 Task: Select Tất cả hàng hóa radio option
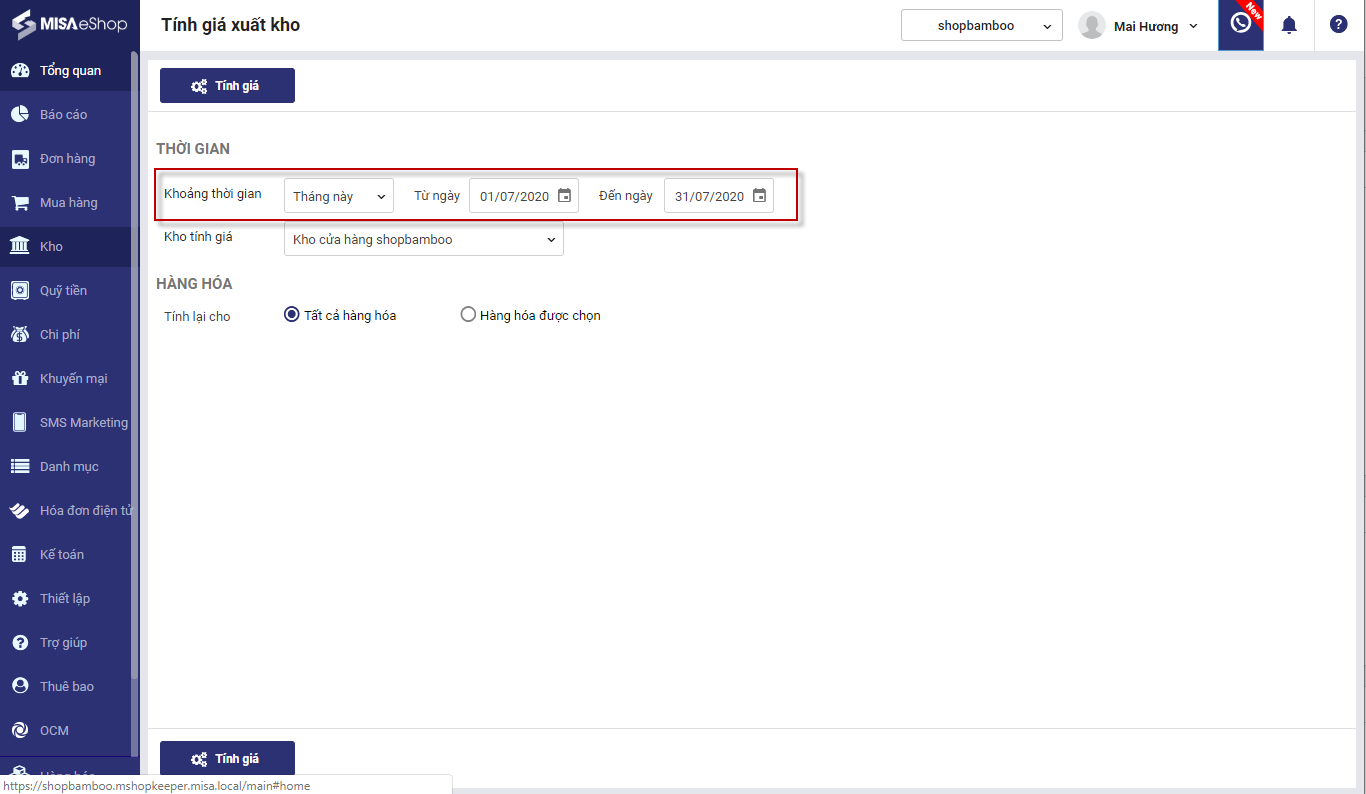click(x=292, y=315)
